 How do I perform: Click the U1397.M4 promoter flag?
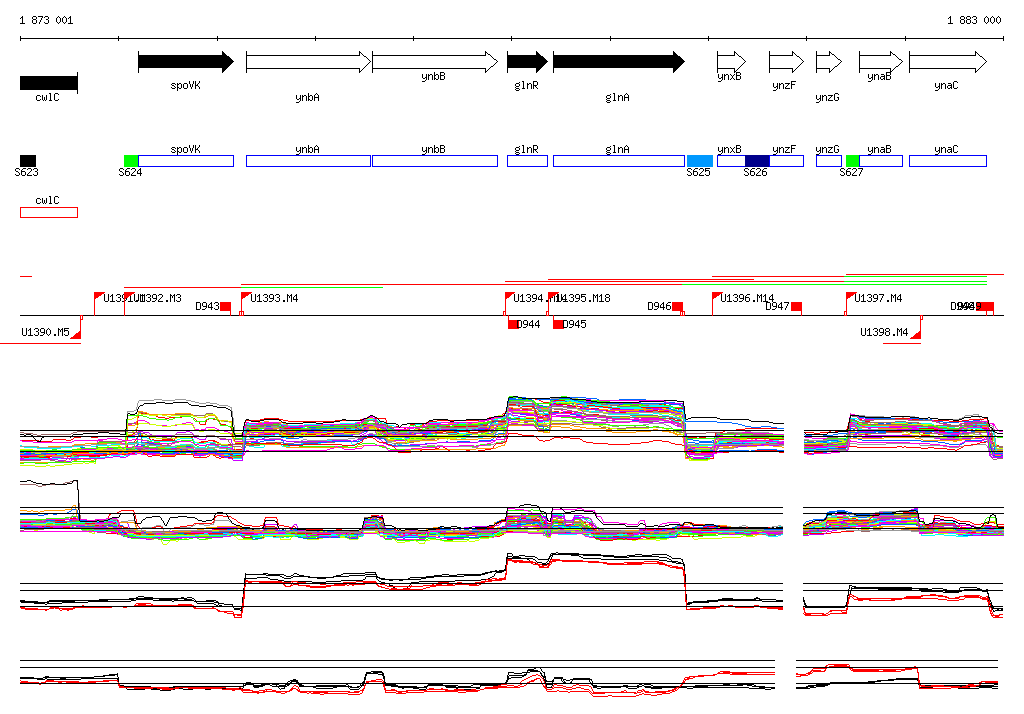click(851, 297)
